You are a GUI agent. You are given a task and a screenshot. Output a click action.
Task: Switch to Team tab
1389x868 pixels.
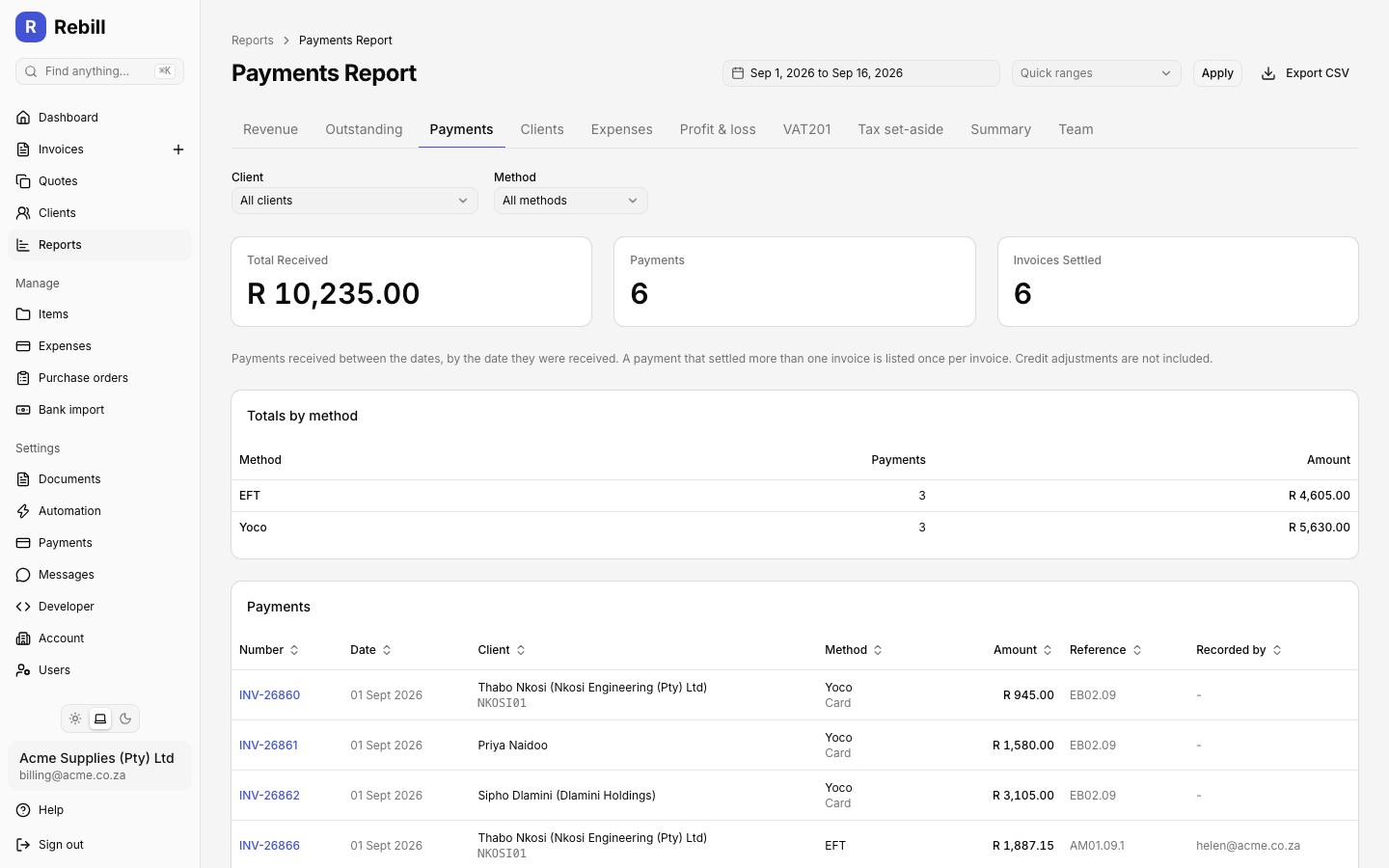1076,129
